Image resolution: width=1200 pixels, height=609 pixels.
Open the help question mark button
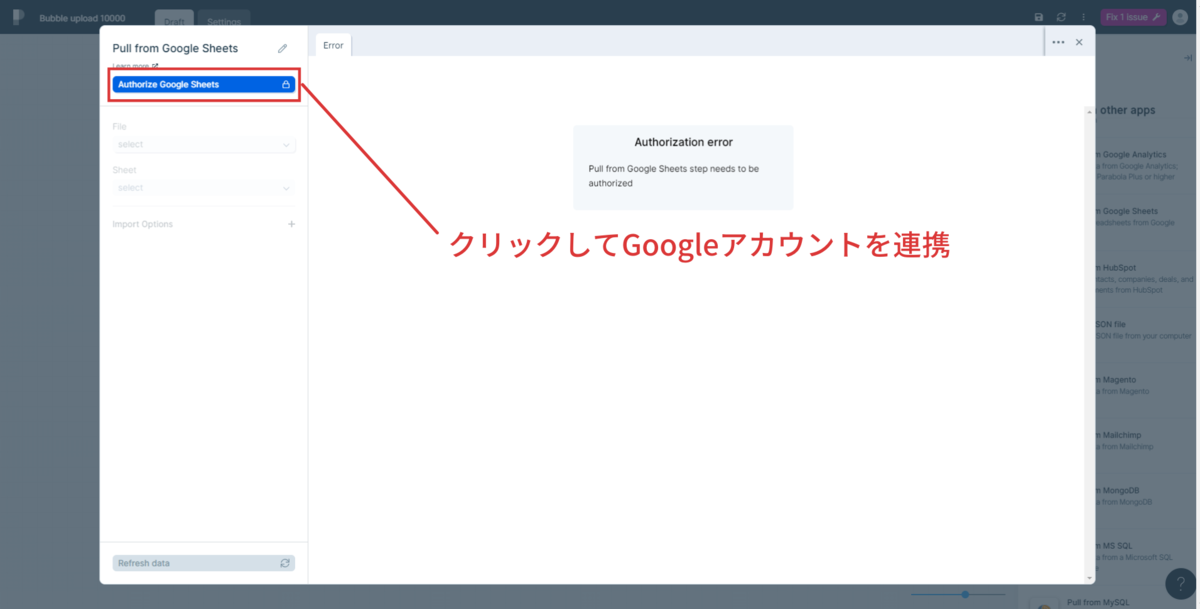[x=1181, y=584]
